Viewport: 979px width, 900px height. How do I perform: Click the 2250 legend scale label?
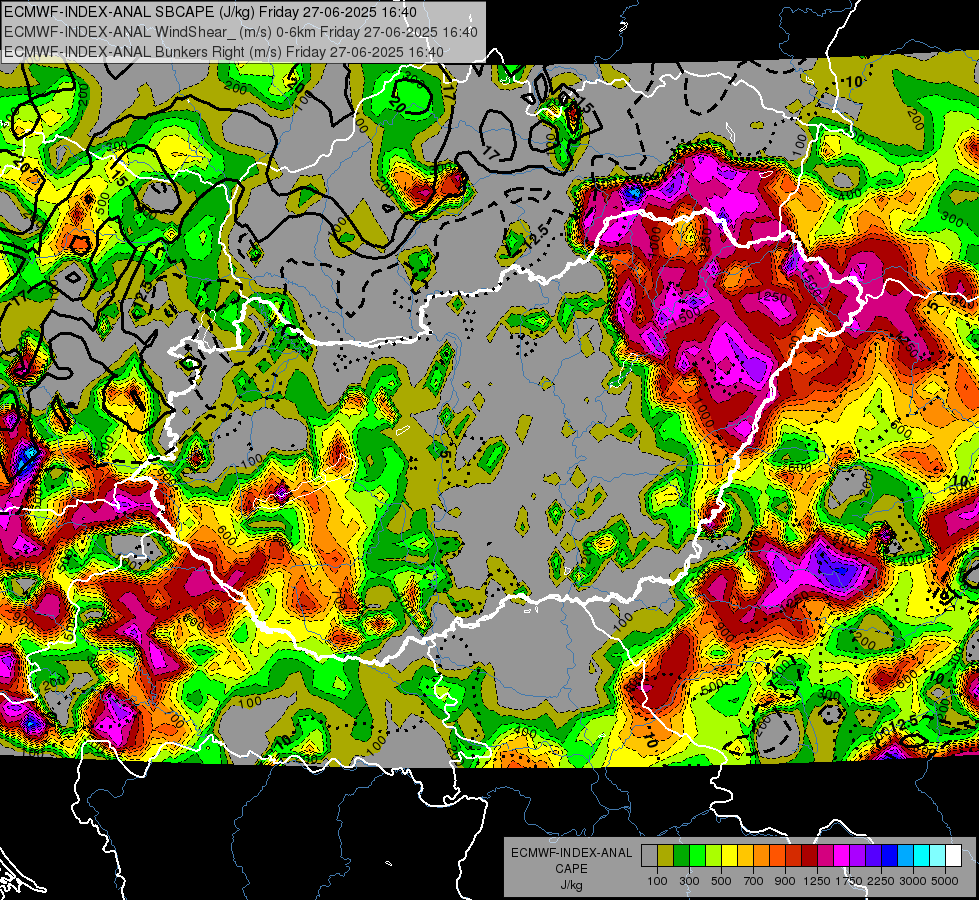881,881
